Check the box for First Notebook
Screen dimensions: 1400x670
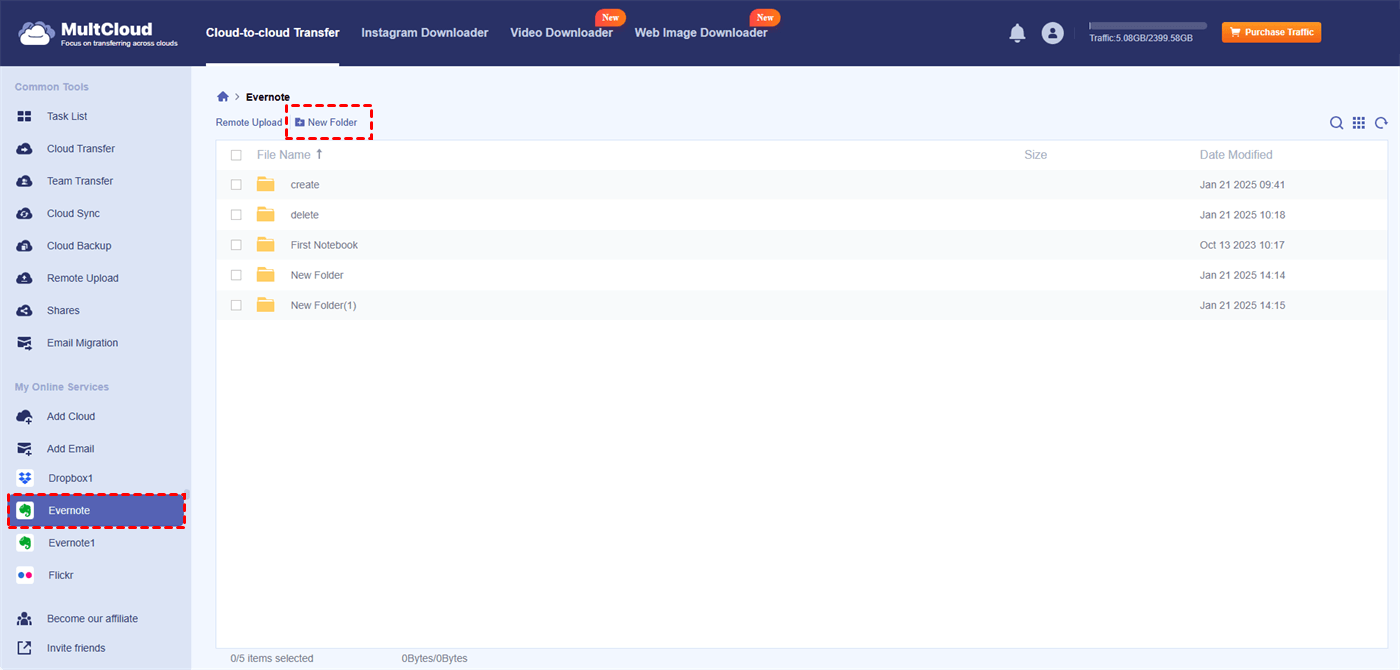[236, 245]
